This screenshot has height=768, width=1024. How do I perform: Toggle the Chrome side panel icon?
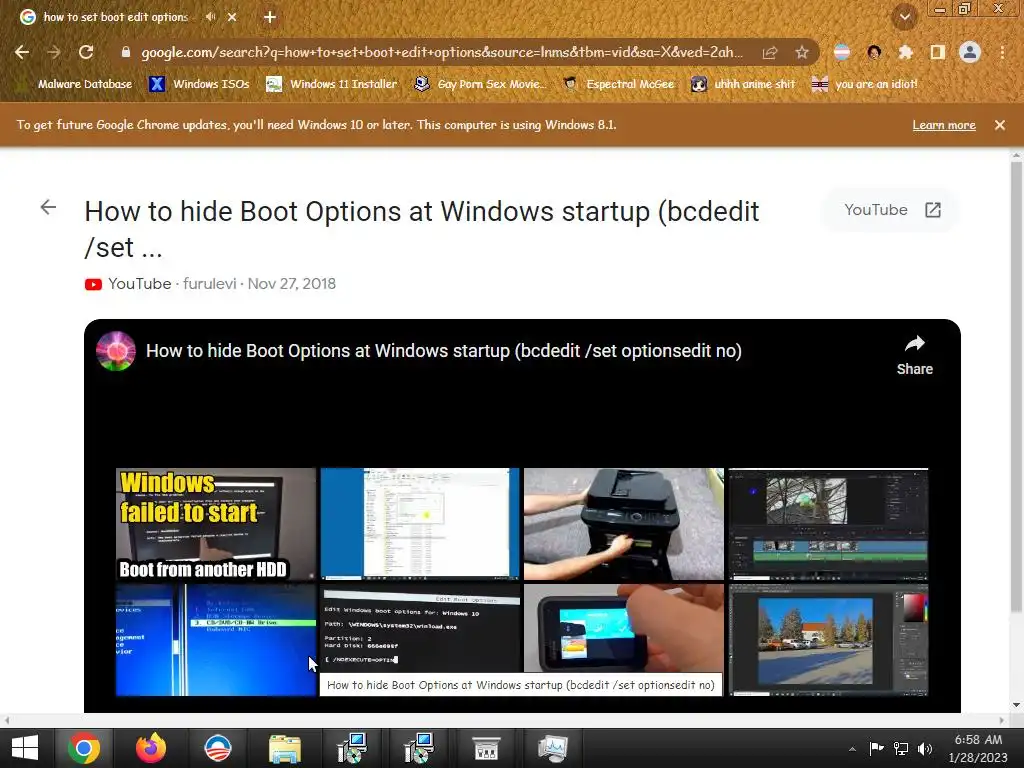point(937,52)
